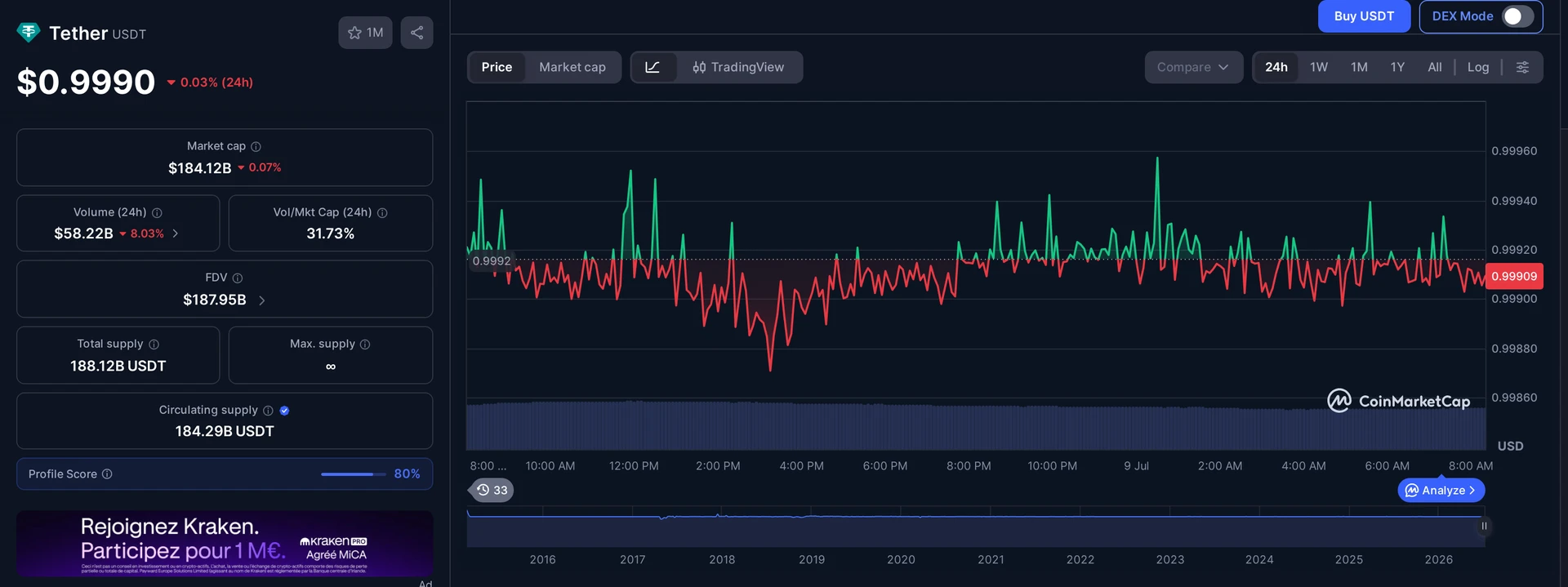Click the Profile Score 80% progress bar
Viewport: 1568px width, 587px height.
353,474
